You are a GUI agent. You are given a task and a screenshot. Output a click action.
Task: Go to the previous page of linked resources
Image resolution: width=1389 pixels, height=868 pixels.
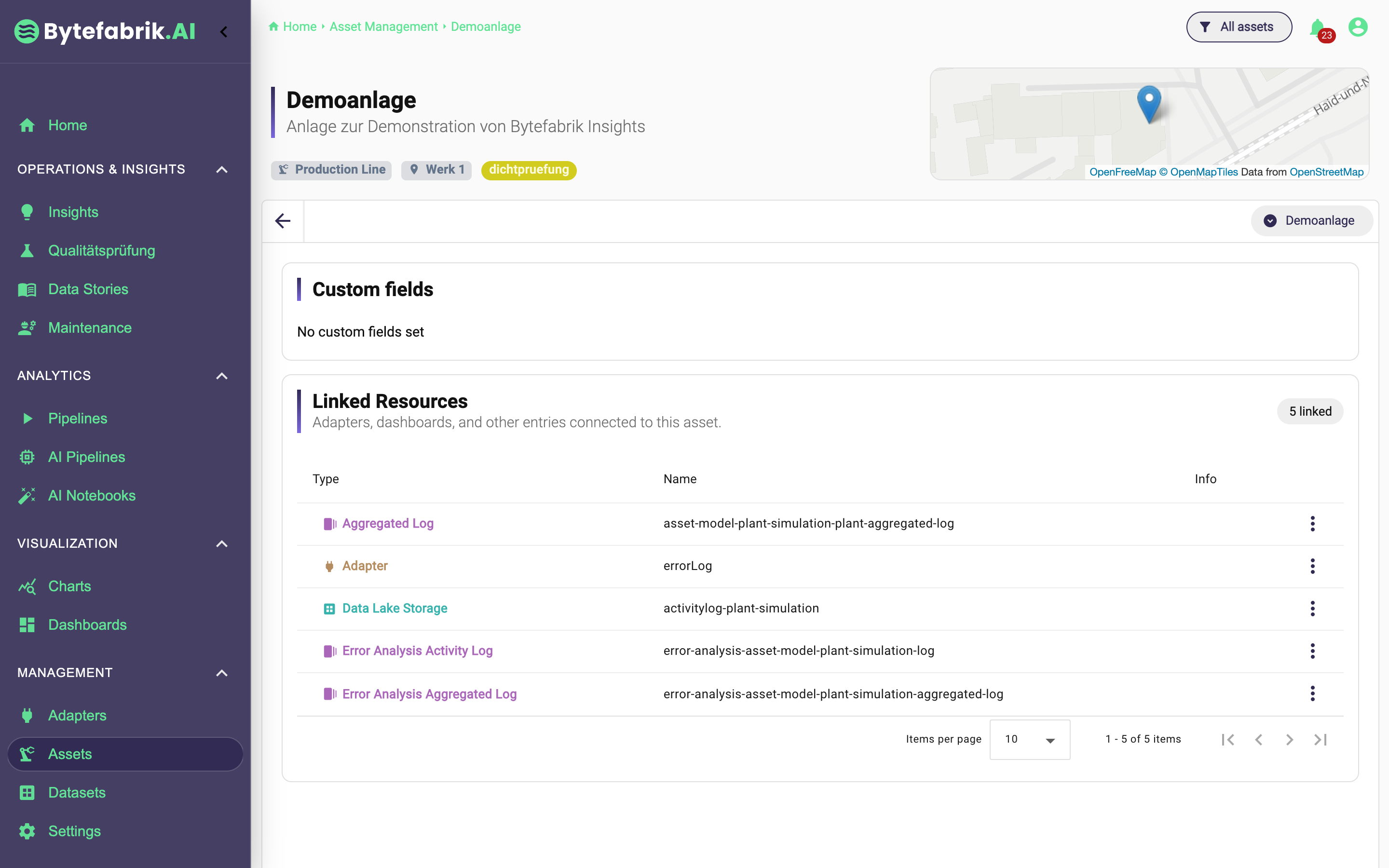[1259, 739]
